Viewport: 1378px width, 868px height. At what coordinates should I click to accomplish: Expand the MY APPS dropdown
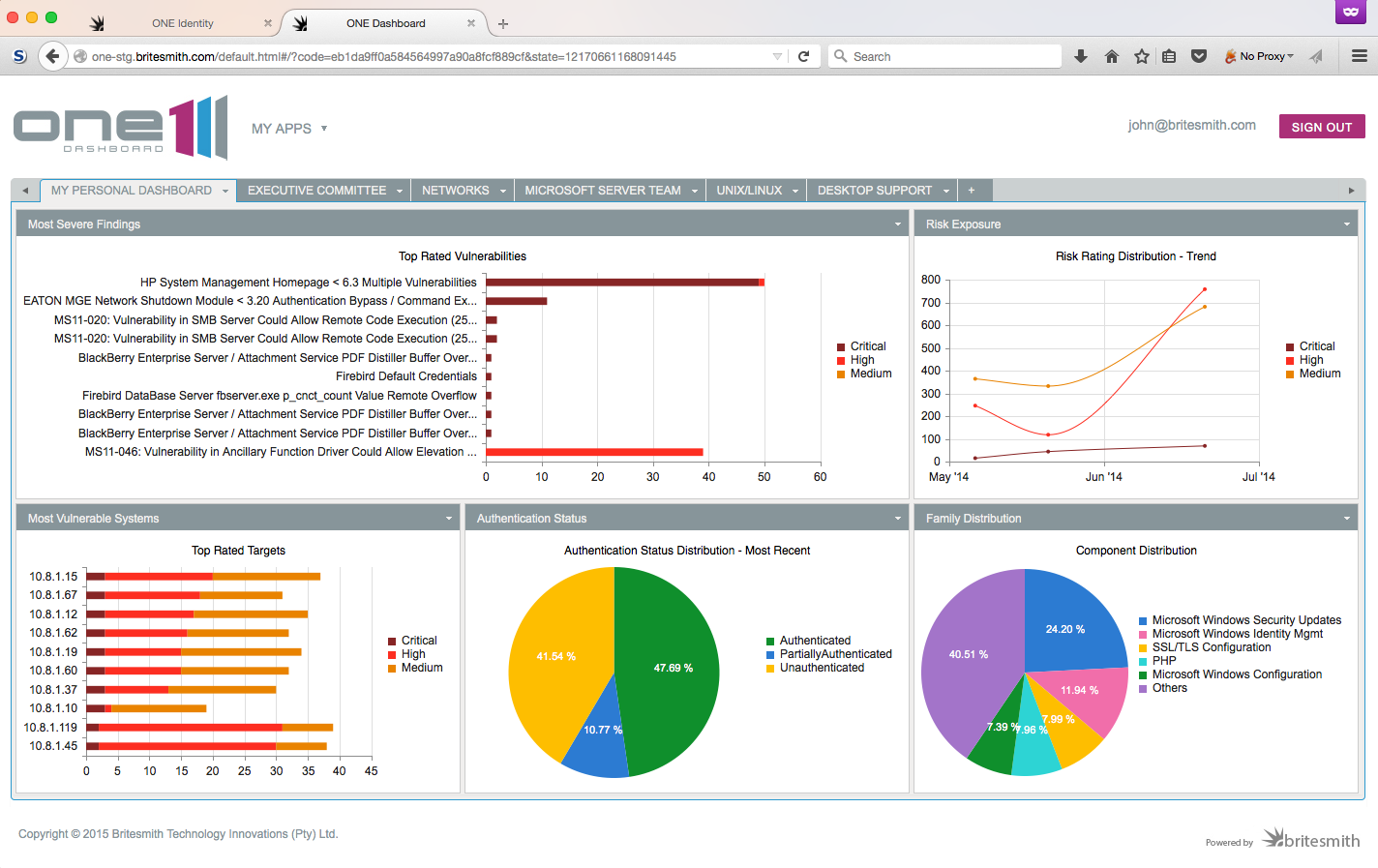tap(289, 128)
